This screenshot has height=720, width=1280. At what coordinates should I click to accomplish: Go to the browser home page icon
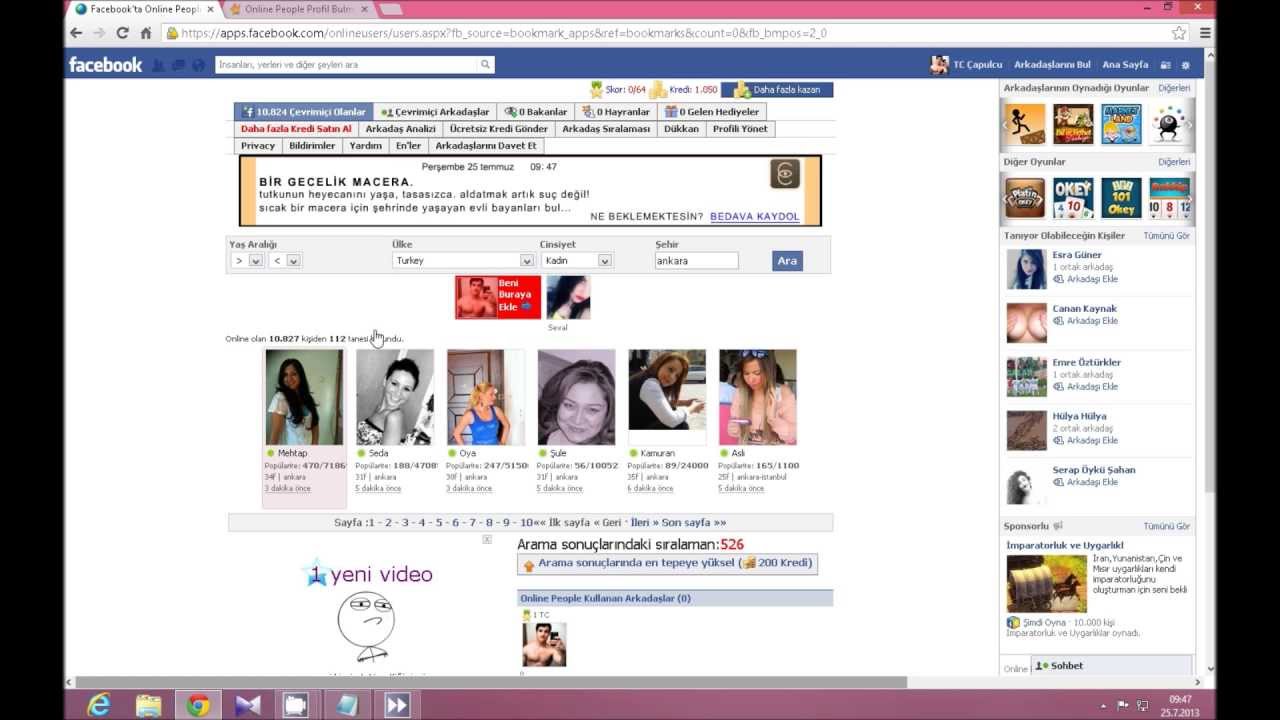146,33
